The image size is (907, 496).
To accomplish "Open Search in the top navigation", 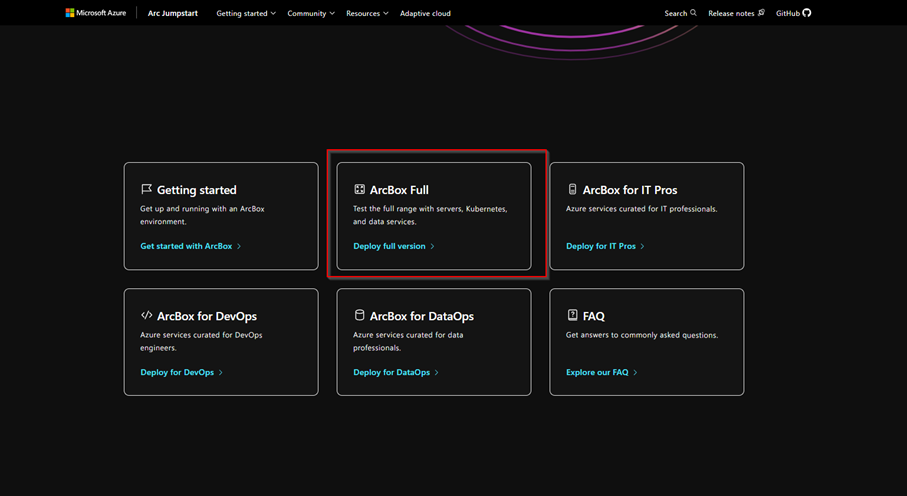I will click(x=680, y=13).
